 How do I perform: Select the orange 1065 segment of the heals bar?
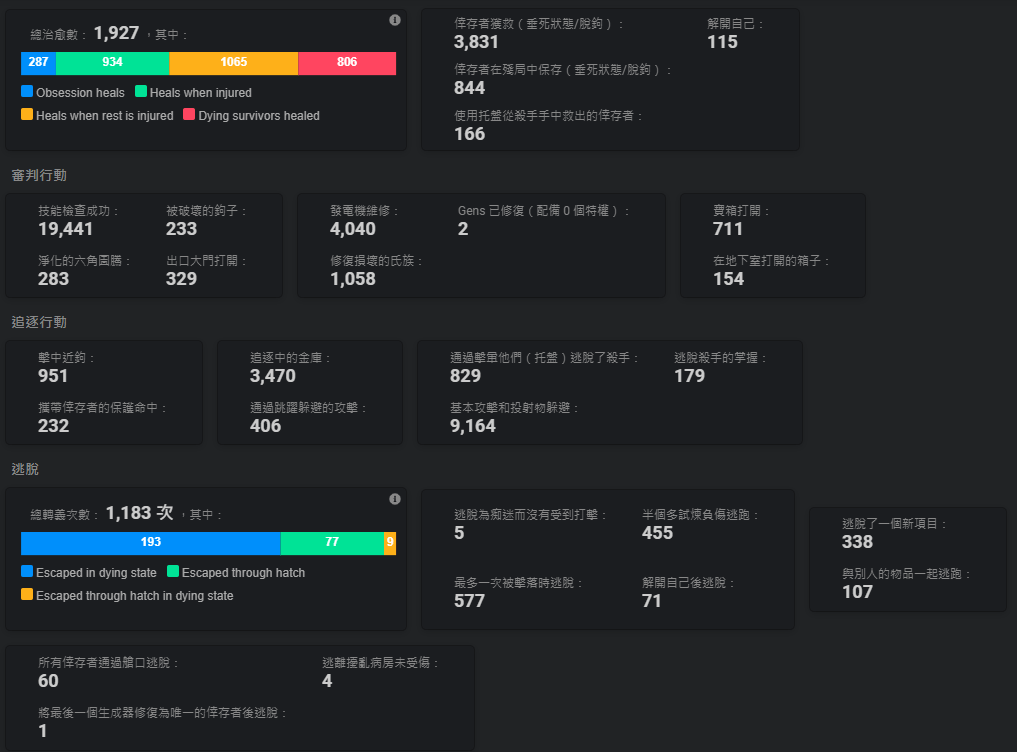click(233, 63)
